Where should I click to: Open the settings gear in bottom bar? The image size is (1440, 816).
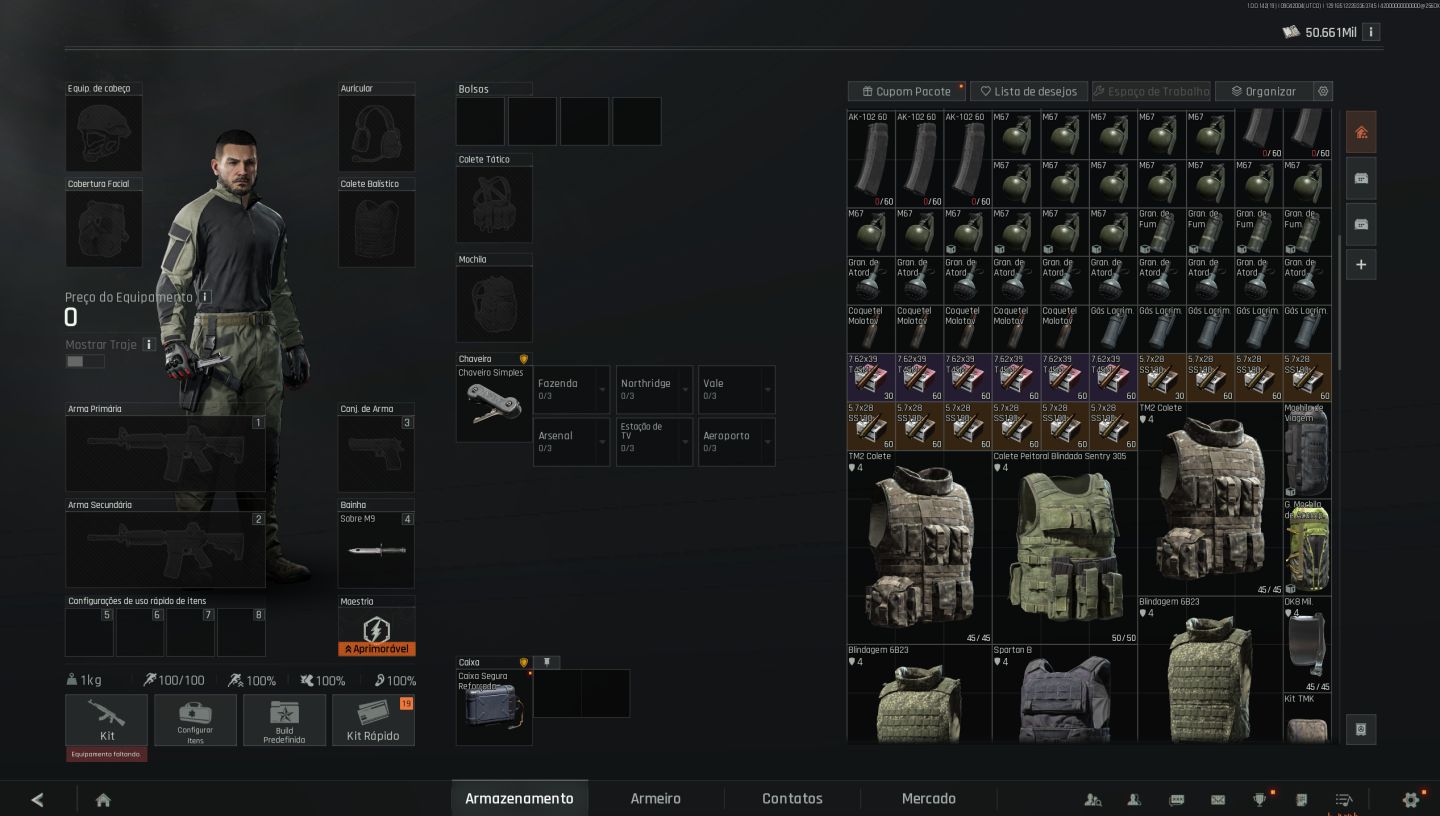click(x=1411, y=799)
